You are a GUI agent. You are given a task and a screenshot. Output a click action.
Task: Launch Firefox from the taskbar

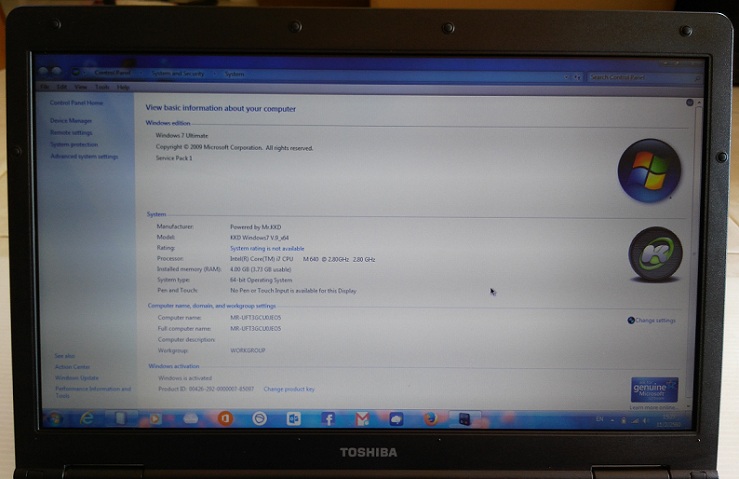(430, 419)
